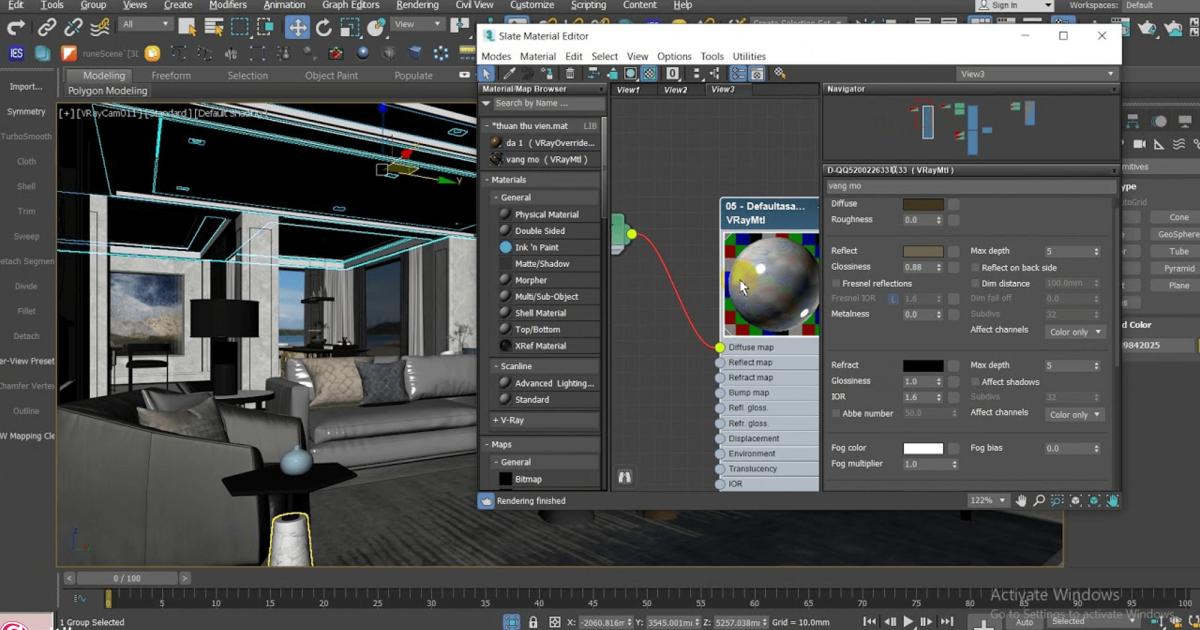
Task: Activate the Pan hand tool in Slate editor
Action: (1021, 500)
